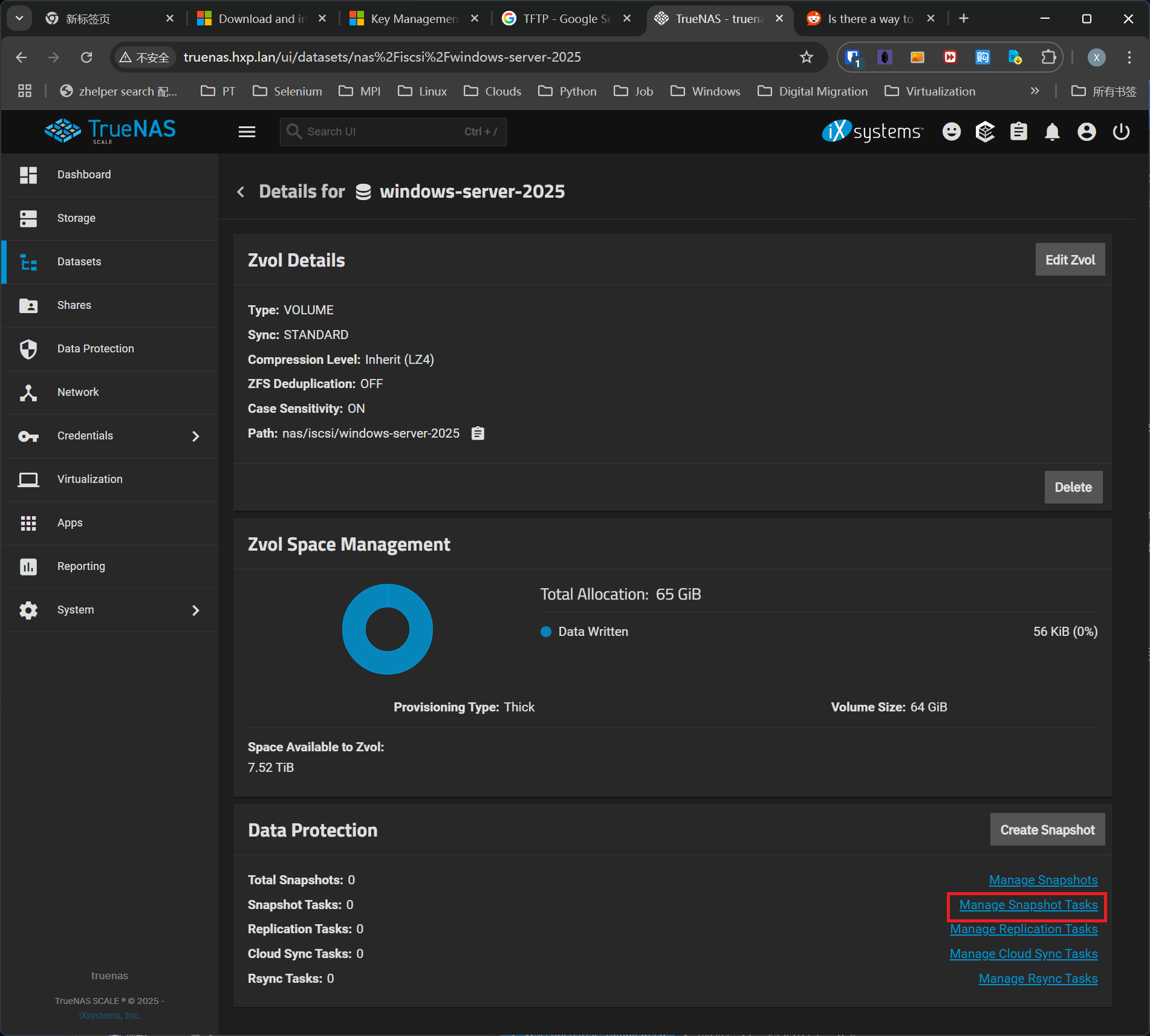Open the Manage Snapshot Tasks link

click(1028, 905)
